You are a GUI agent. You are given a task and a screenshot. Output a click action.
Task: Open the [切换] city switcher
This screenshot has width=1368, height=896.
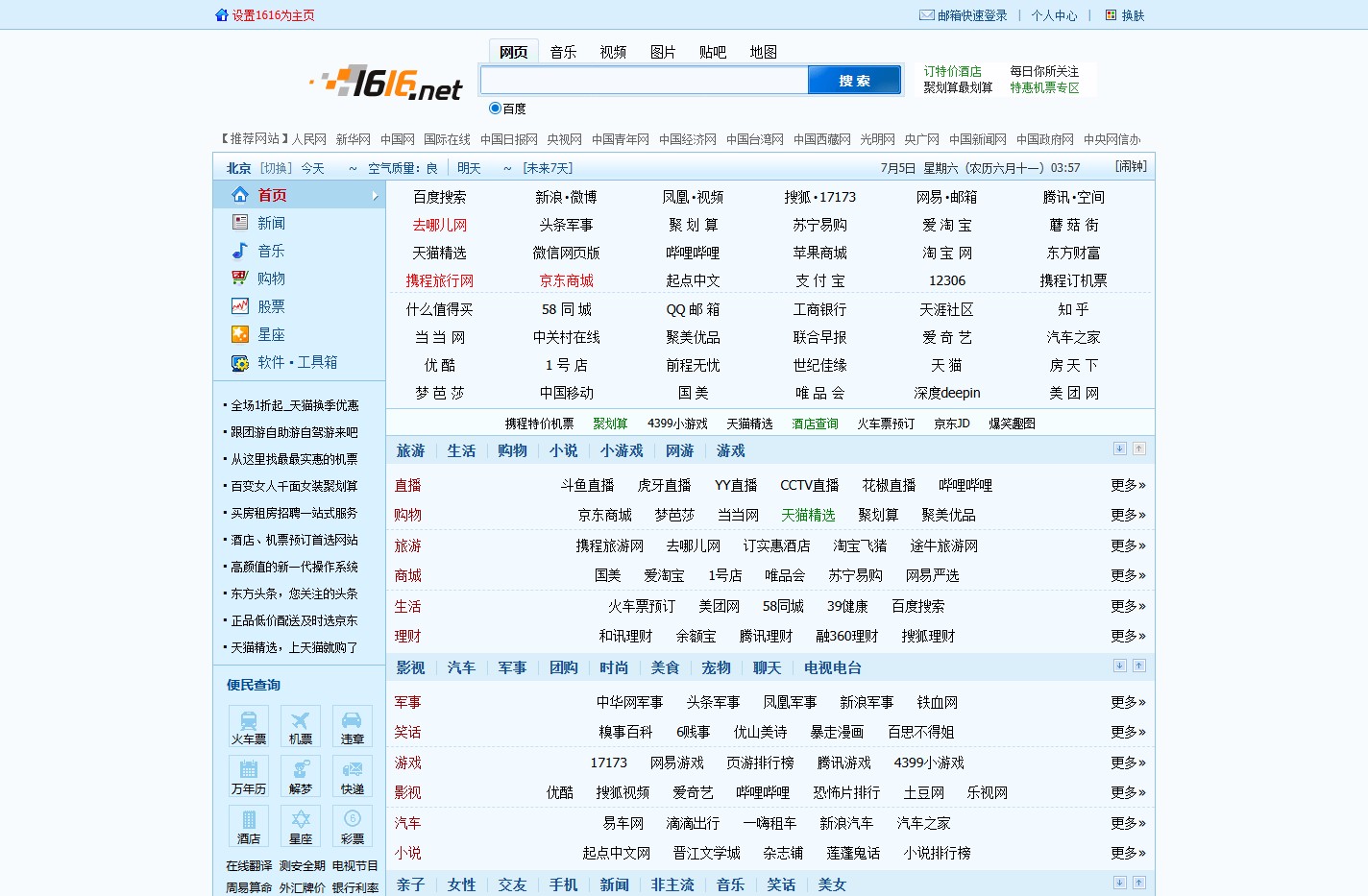pos(276,168)
